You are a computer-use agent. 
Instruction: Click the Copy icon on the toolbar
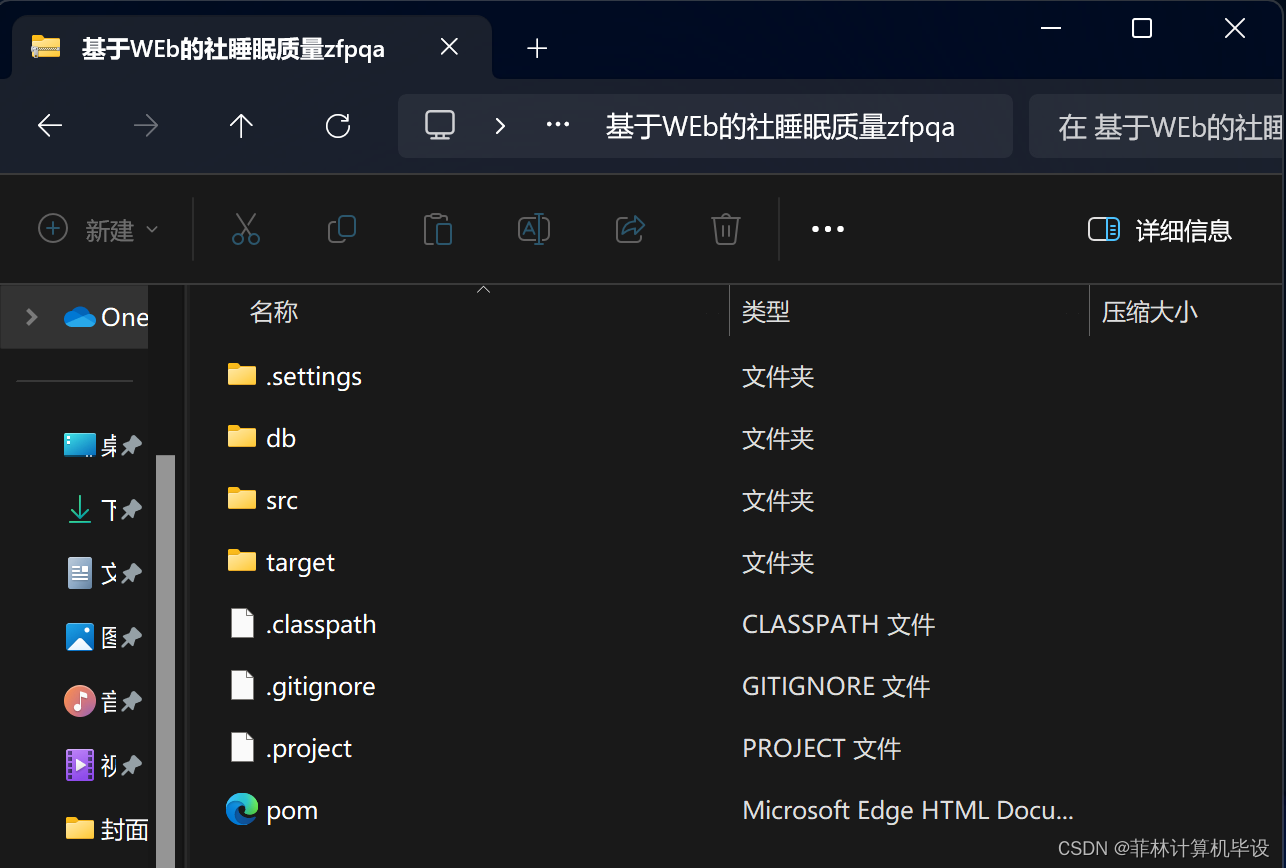click(x=342, y=229)
